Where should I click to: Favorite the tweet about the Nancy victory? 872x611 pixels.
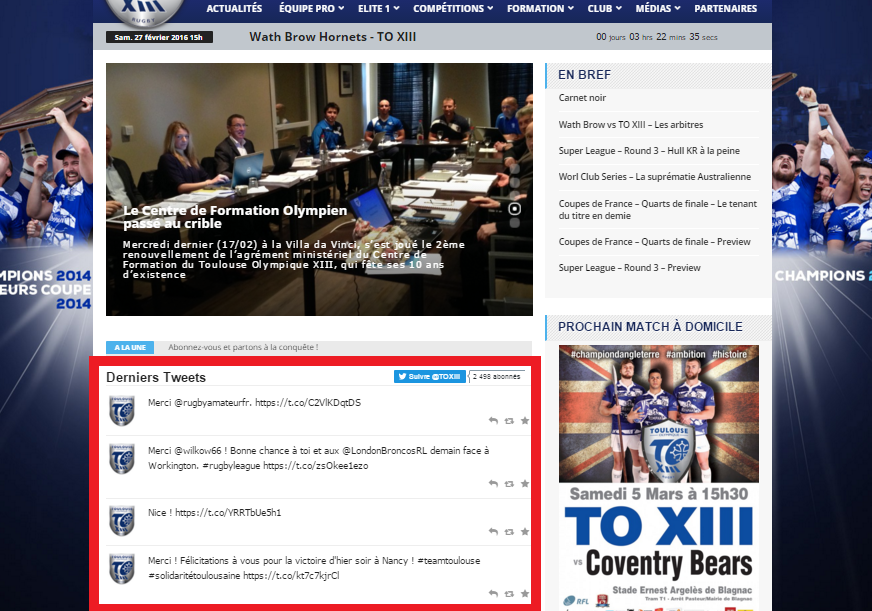point(525,594)
